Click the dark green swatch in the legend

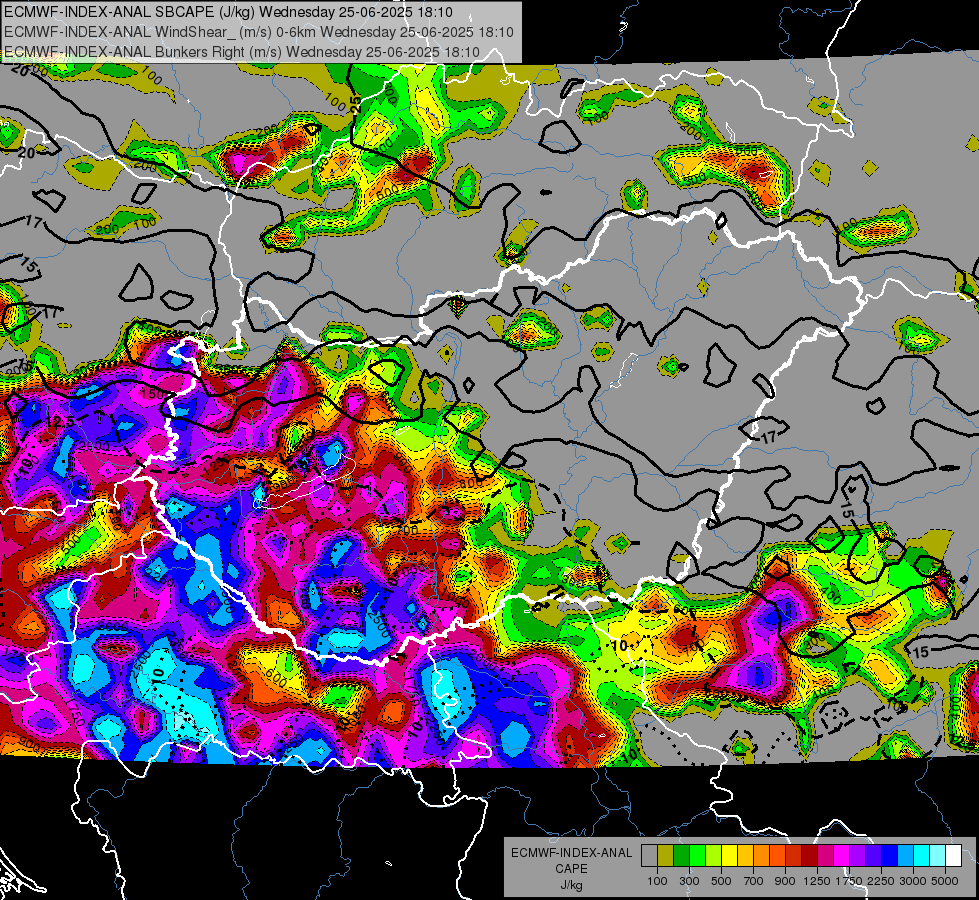click(x=682, y=856)
